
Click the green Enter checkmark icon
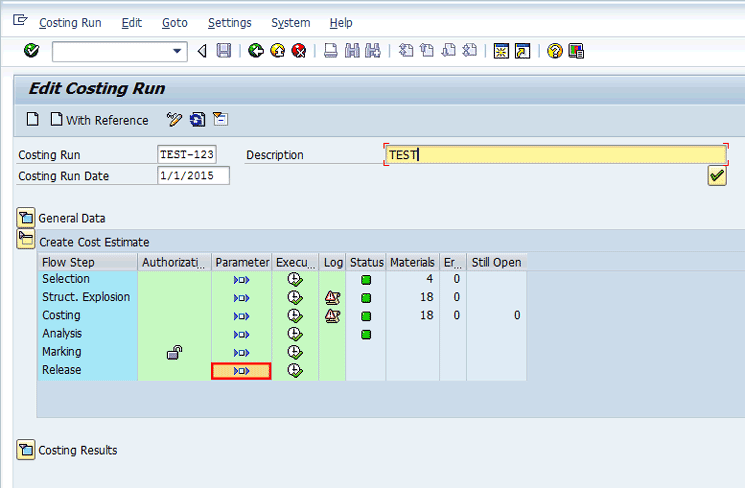tap(31, 50)
